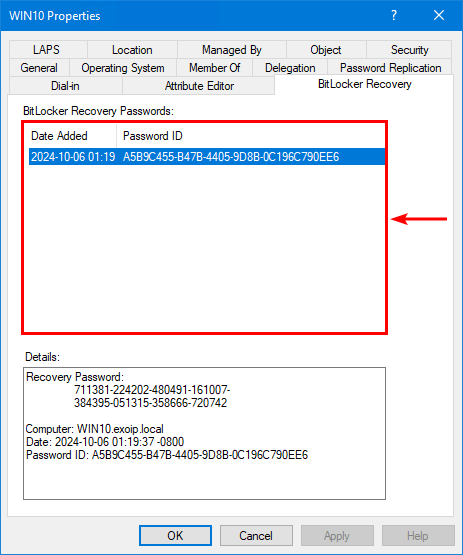Confirm with the OK button
Image resolution: width=463 pixels, height=555 pixels.
pos(175,536)
